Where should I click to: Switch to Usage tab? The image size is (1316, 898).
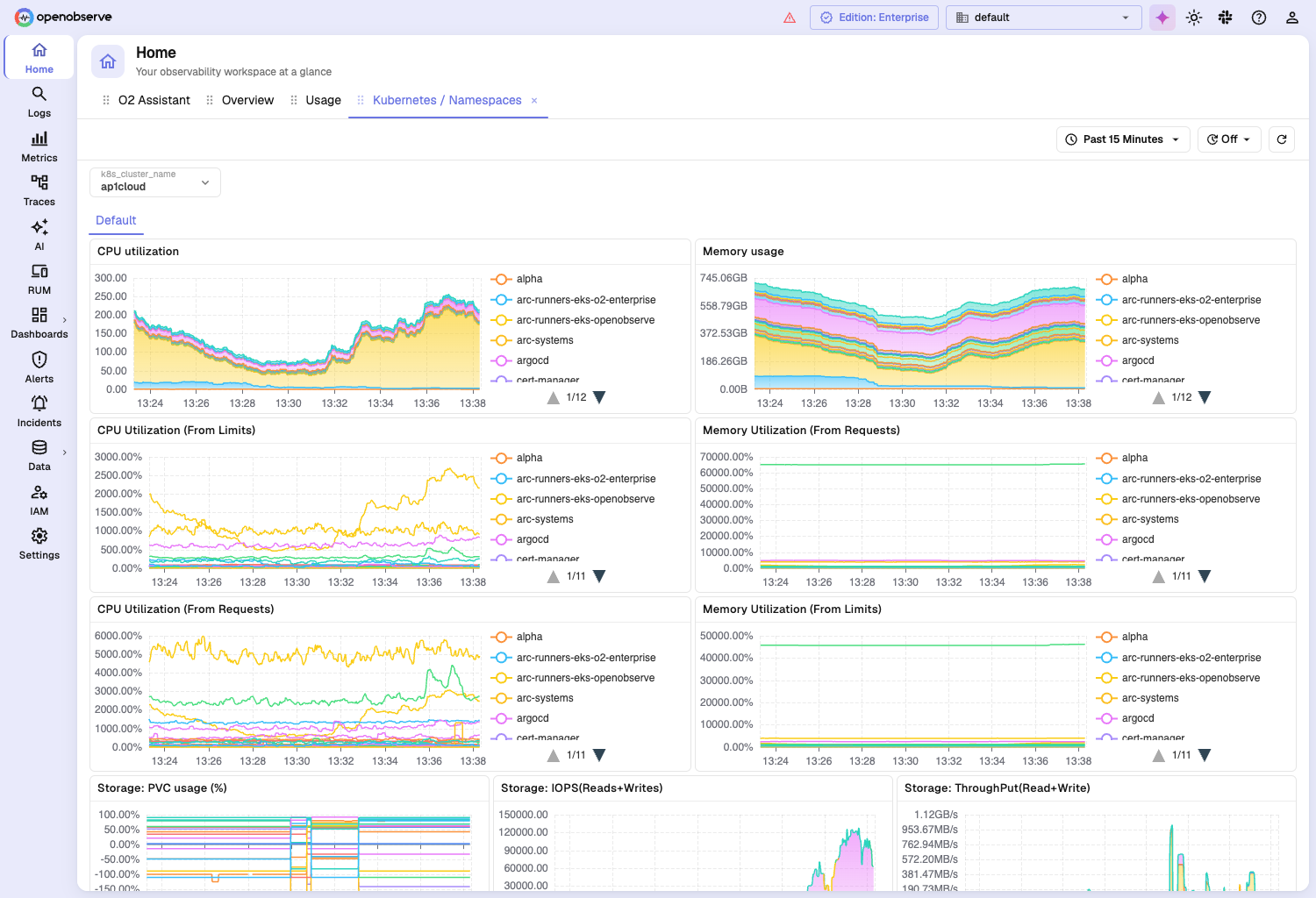(323, 101)
